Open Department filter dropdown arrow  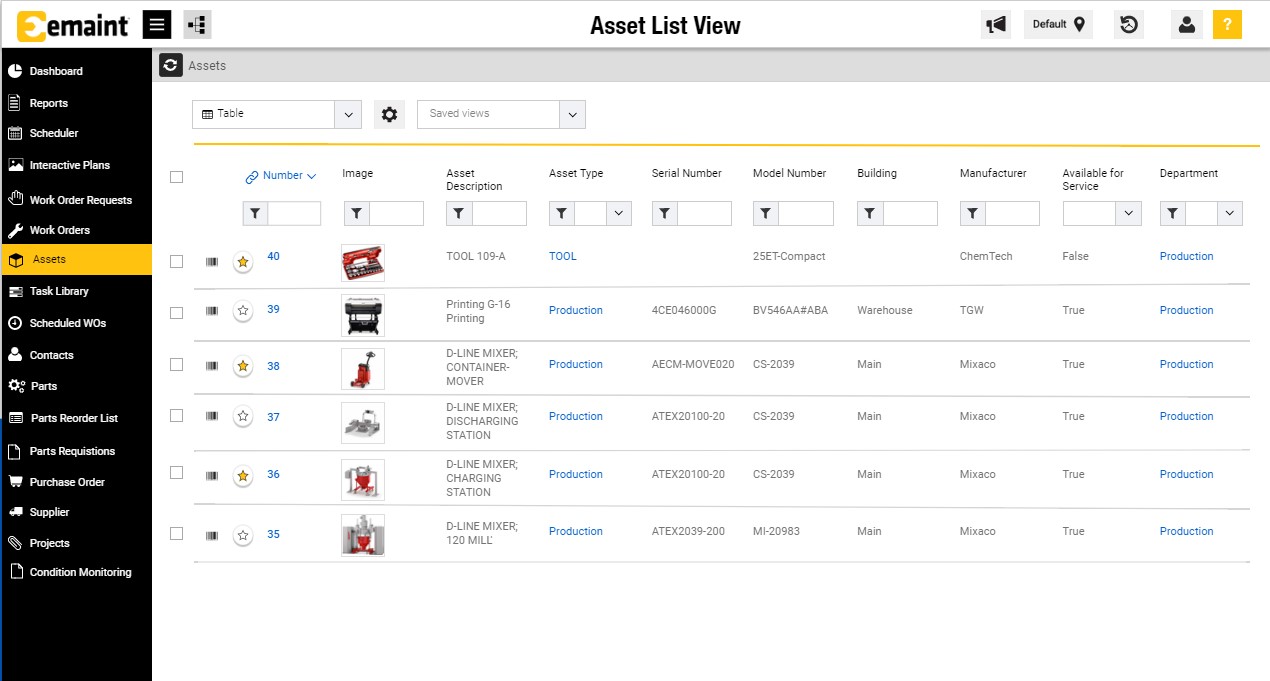pyautogui.click(x=1230, y=213)
